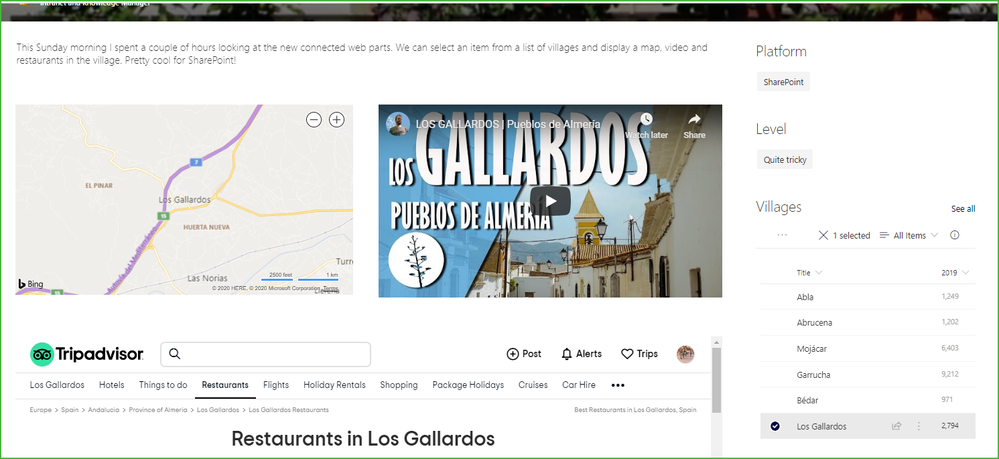The image size is (999, 459).
Task: Click the Tripadvisor owl logo
Action: (41, 354)
